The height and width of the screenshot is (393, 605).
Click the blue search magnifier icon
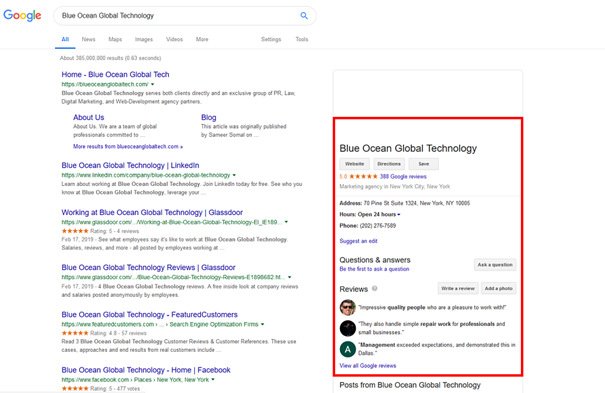[304, 15]
